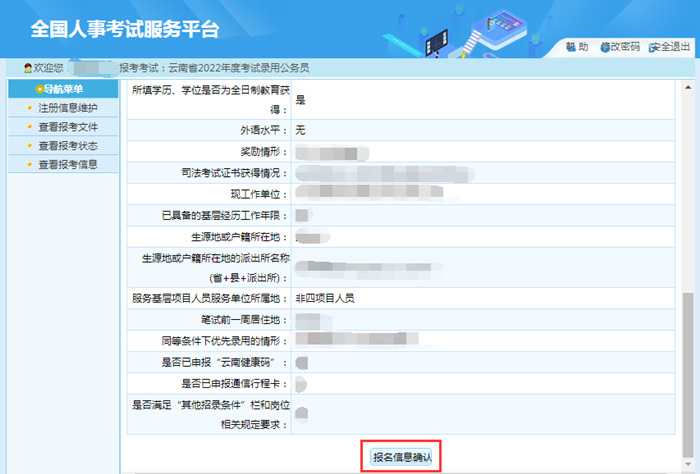
Task: Click the bullet icon before 查看报考文件
Action: [29, 127]
